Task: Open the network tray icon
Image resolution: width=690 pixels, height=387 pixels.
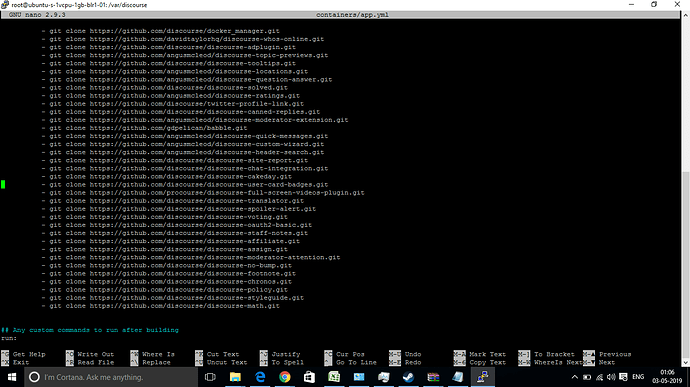Action: click(x=599, y=377)
